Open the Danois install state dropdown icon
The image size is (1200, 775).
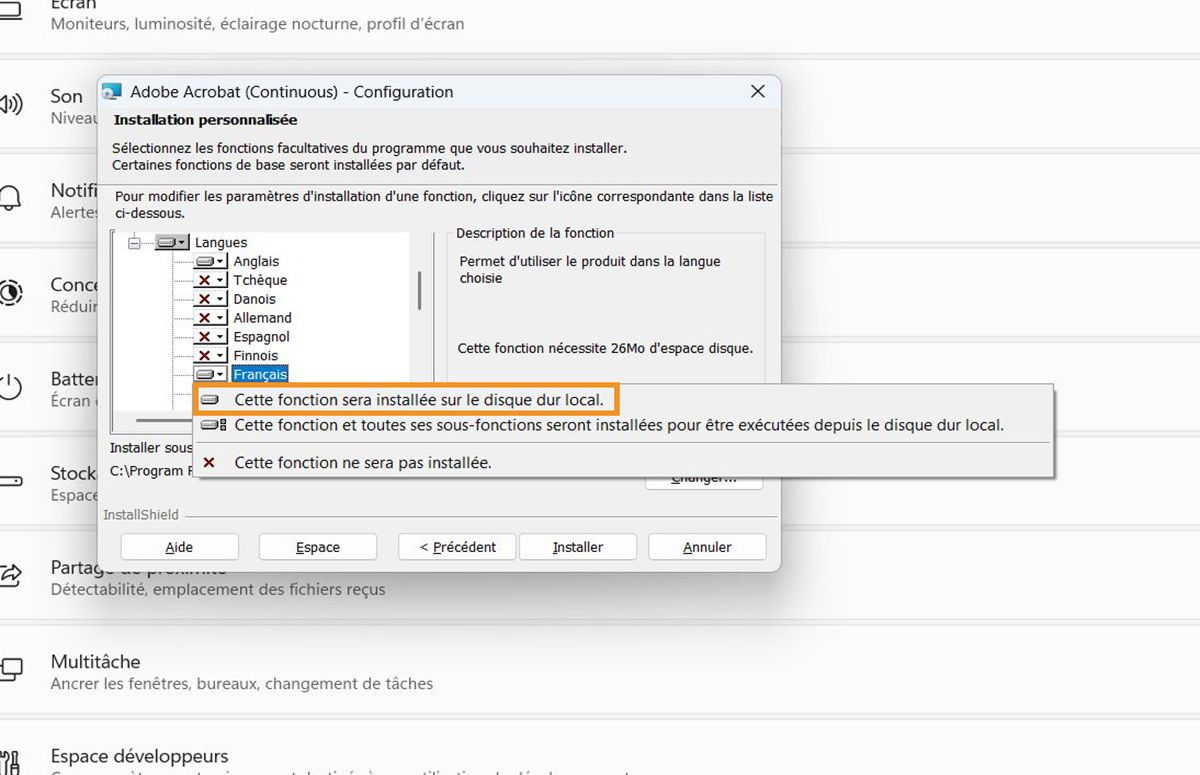tap(210, 299)
